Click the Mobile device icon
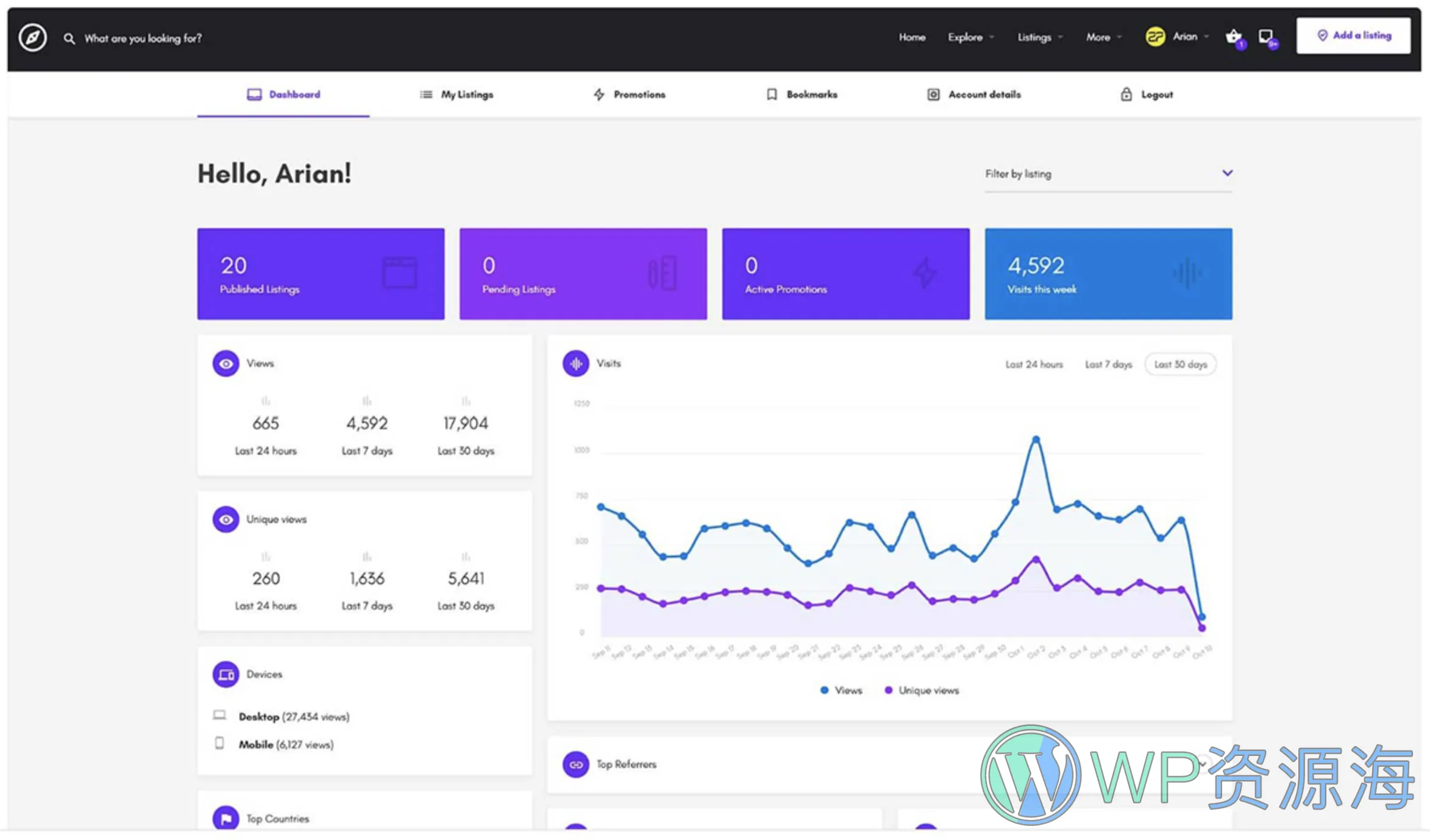 point(219,743)
